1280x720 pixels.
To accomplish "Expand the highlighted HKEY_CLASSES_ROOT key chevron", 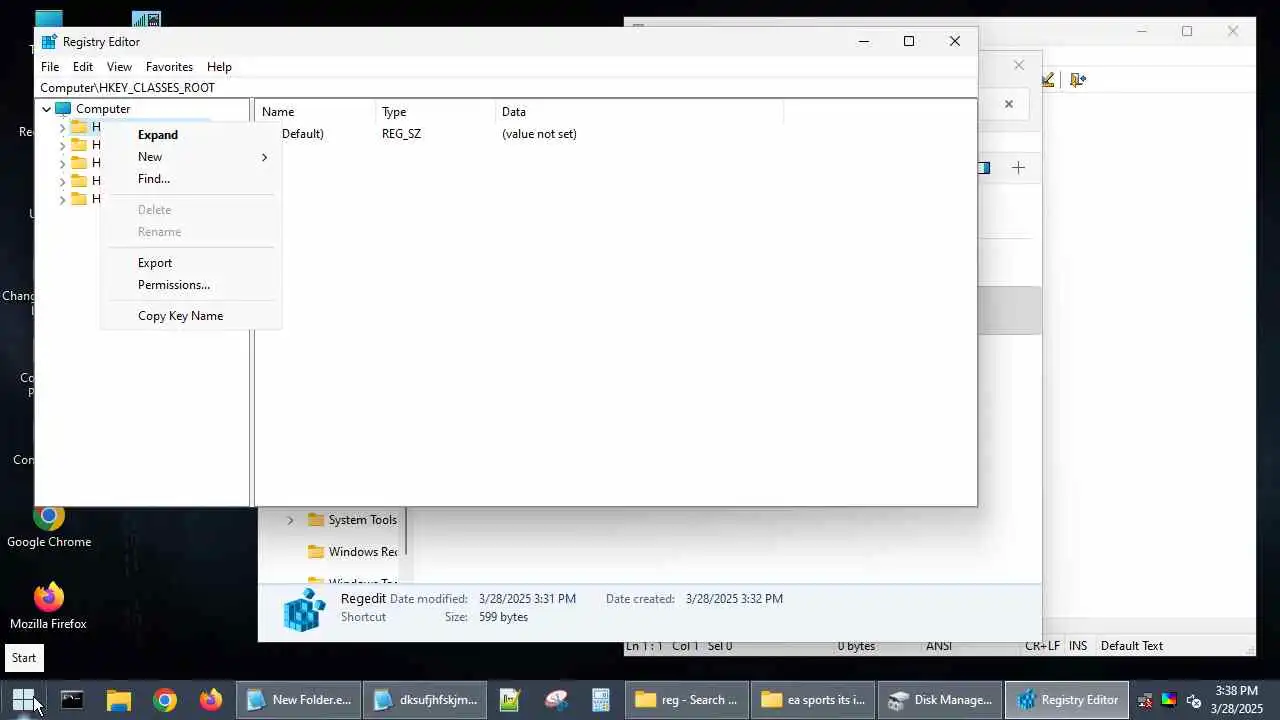I will click(62, 128).
